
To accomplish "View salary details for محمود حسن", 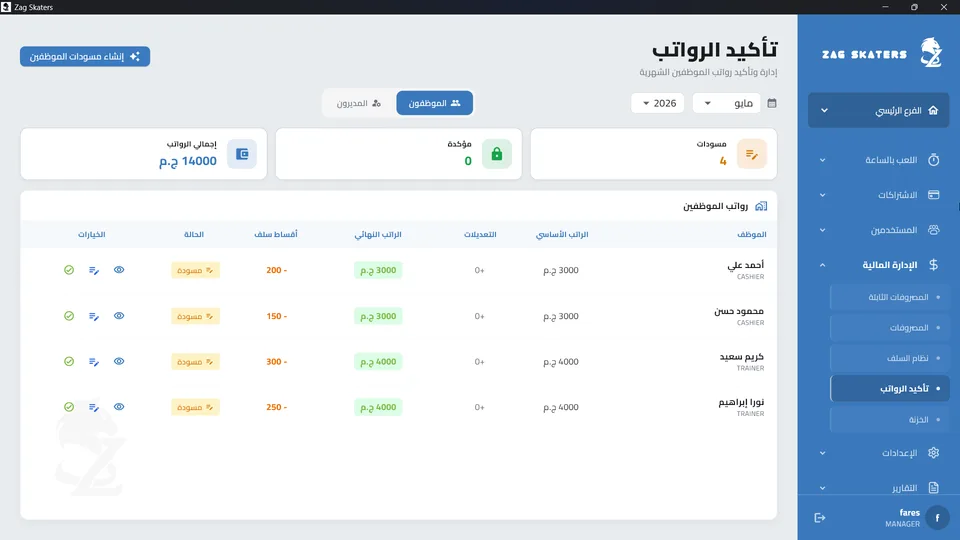I will pos(119,316).
